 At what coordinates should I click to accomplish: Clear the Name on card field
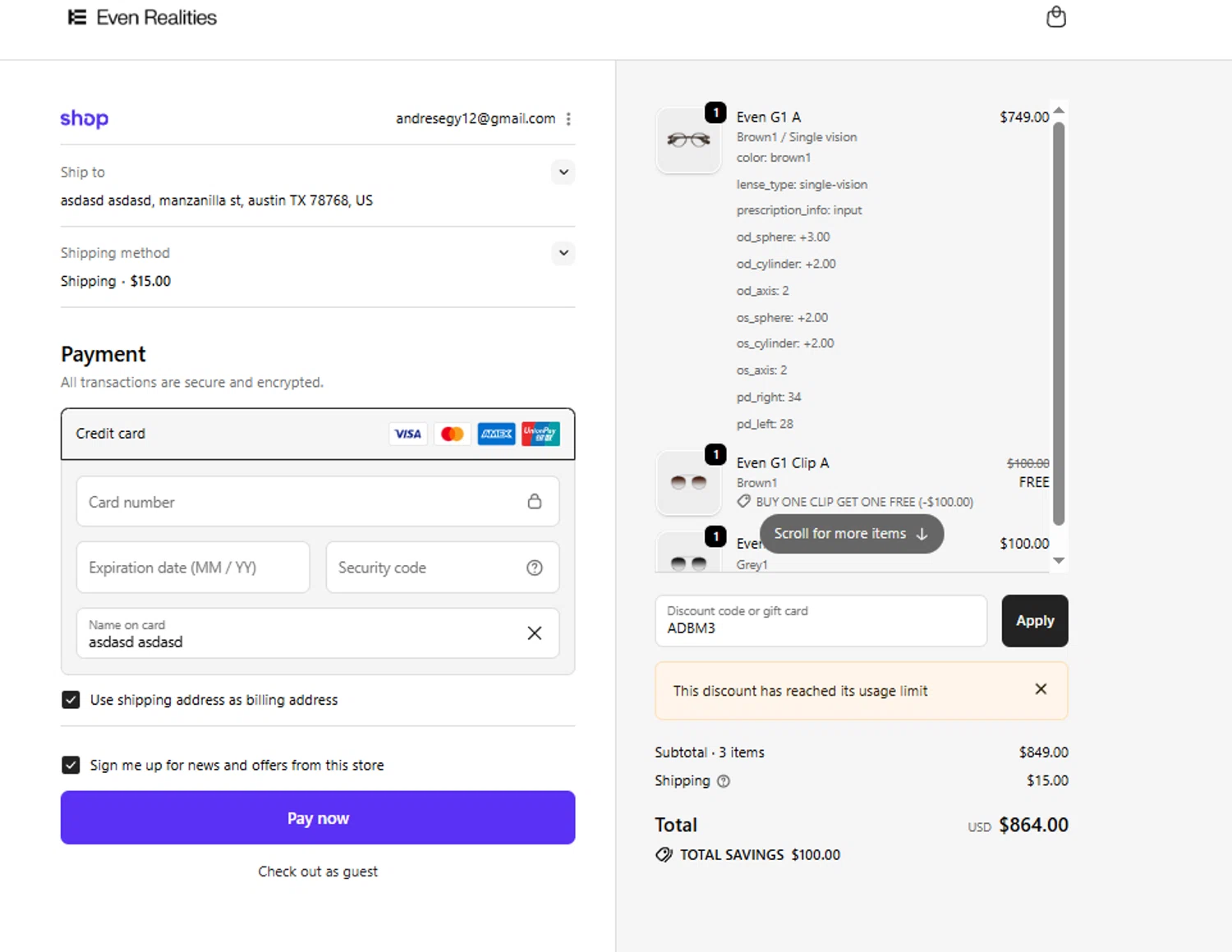(x=535, y=632)
